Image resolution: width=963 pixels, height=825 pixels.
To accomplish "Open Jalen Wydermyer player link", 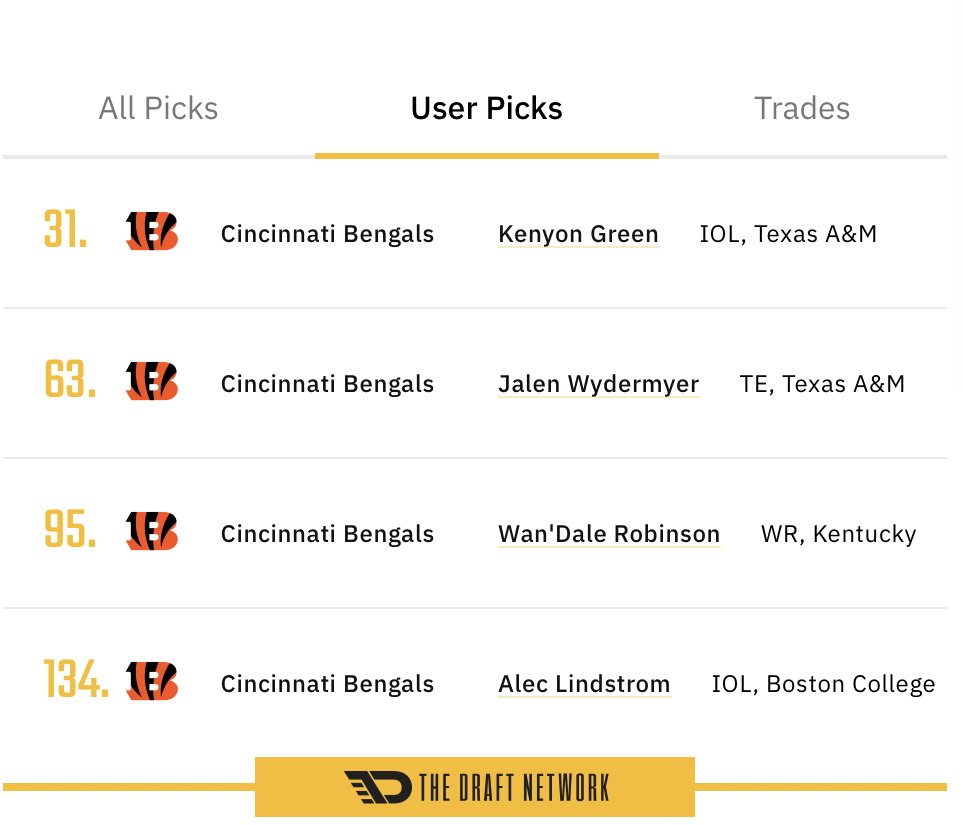I will coord(599,384).
